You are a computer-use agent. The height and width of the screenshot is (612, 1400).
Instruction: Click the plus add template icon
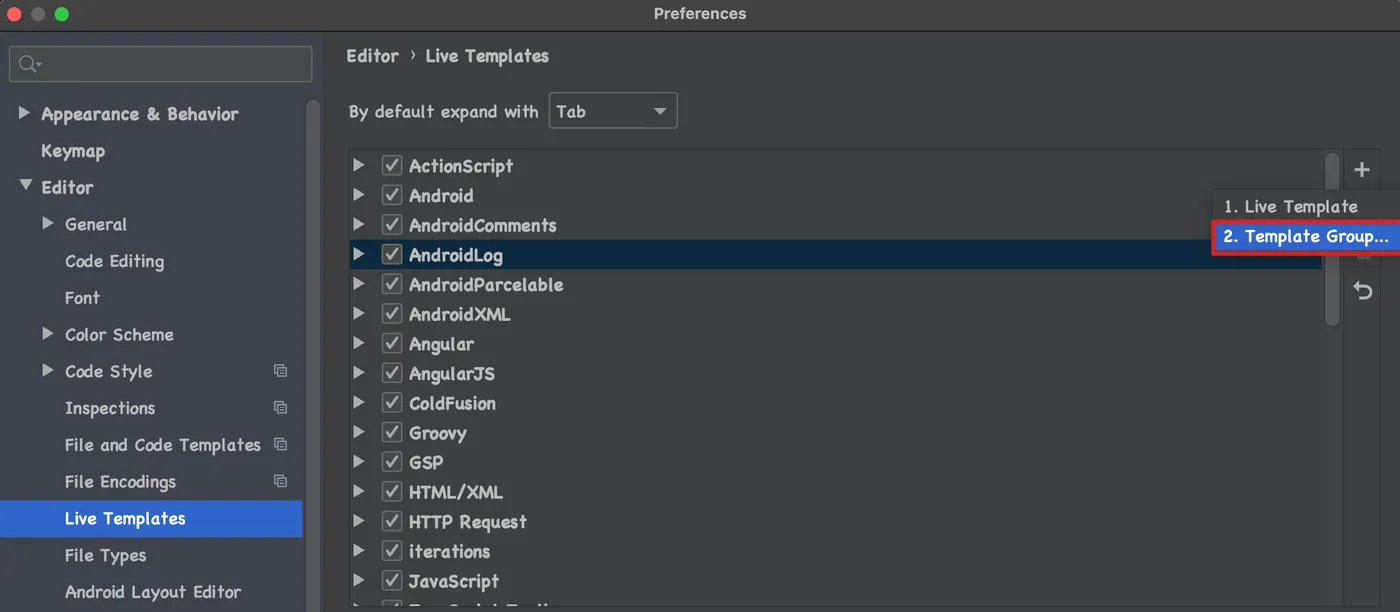pos(1362,170)
